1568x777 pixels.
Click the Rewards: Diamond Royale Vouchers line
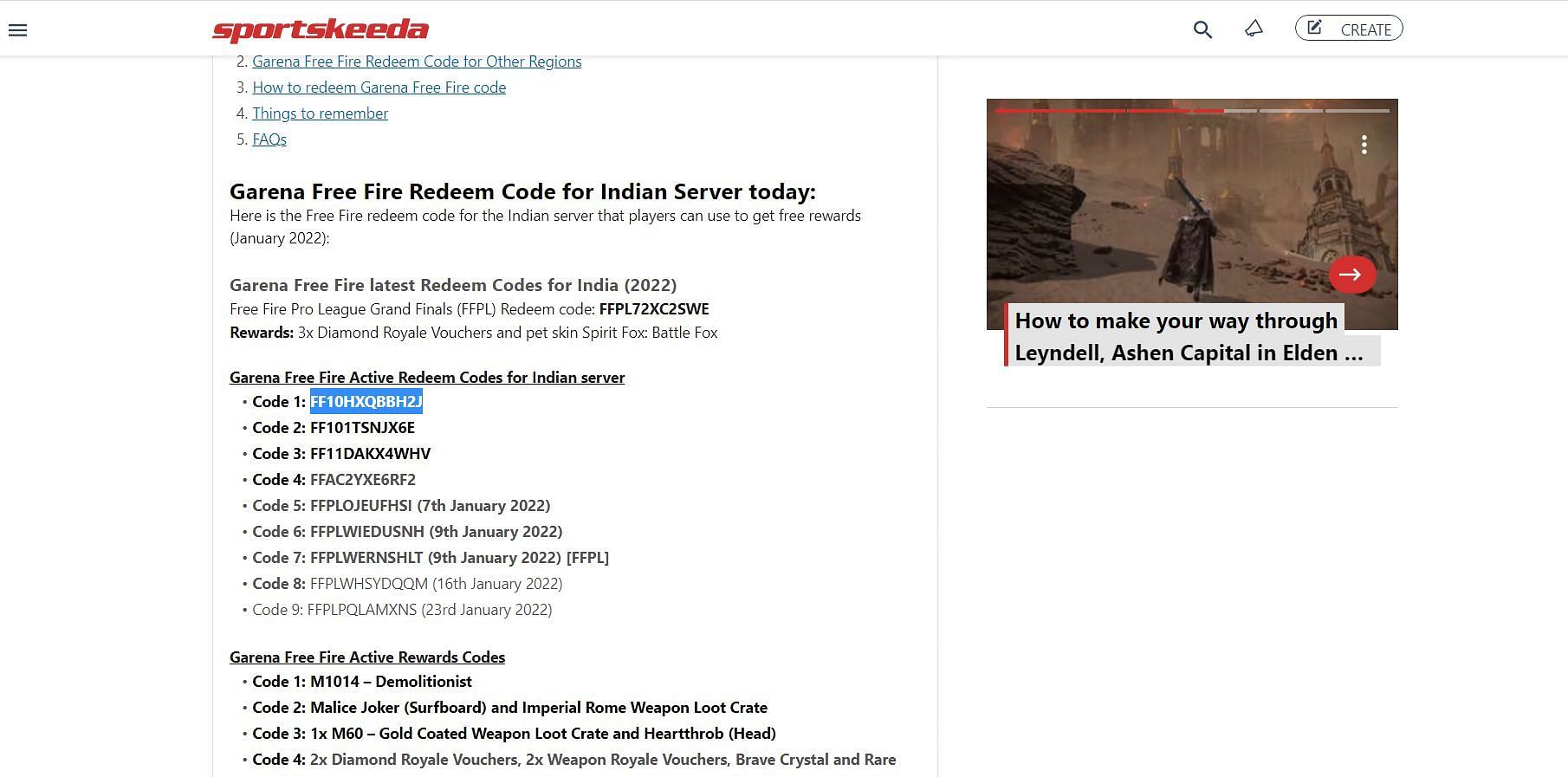click(473, 333)
